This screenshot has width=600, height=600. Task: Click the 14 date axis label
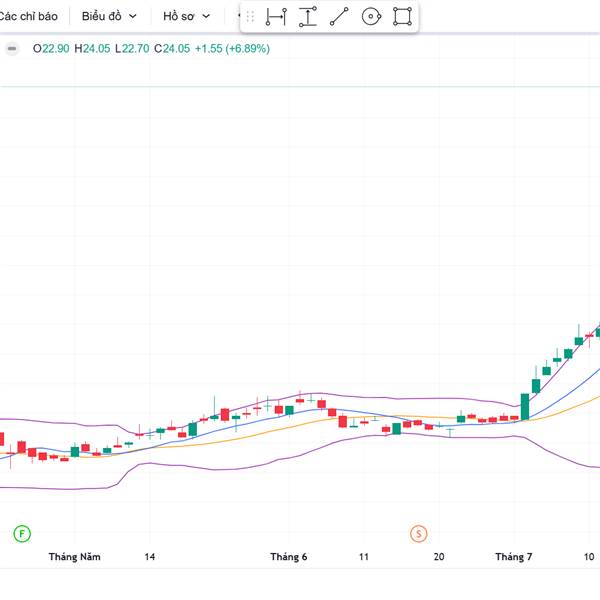coord(150,557)
